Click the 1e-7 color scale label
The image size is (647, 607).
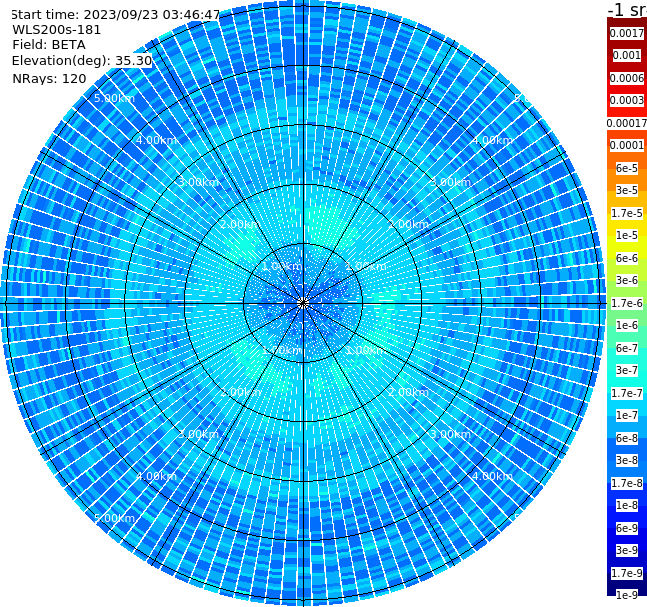click(x=627, y=415)
